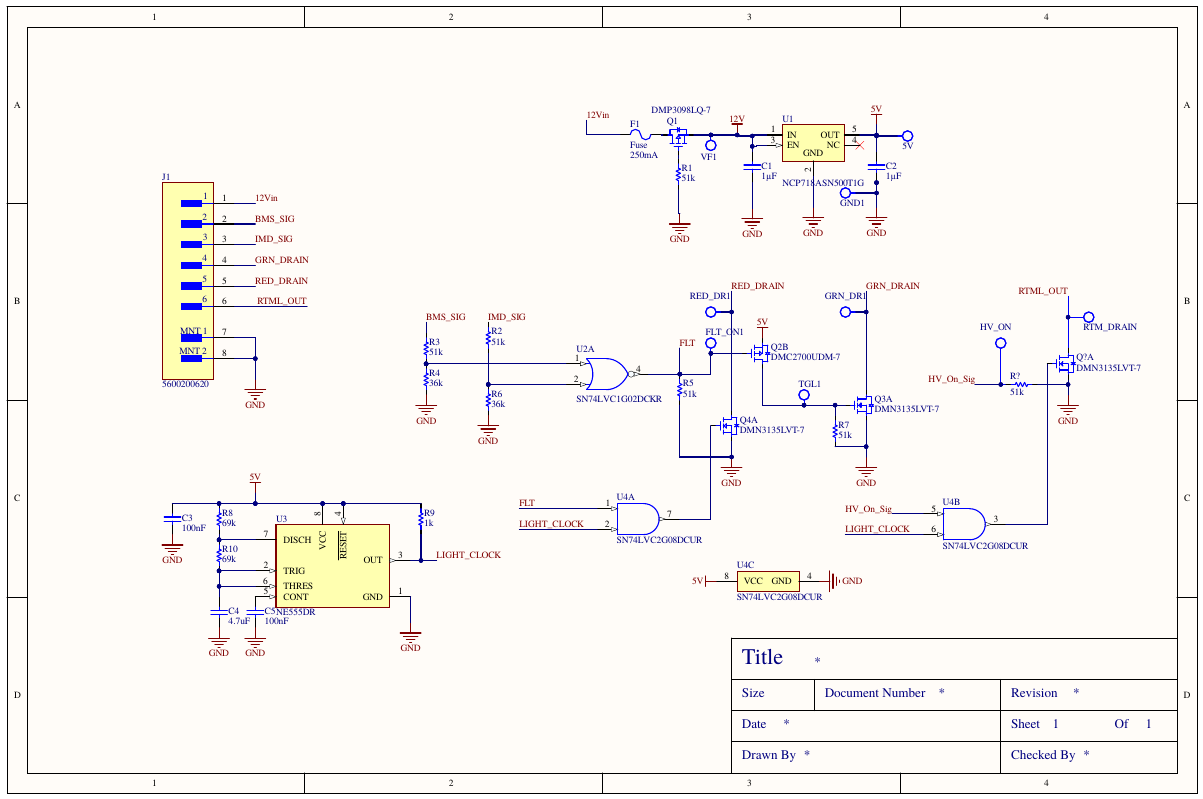Click the RTML_OUT net label at J1 pin 6
This screenshot has height=799, width=1203.
[x=282, y=301]
